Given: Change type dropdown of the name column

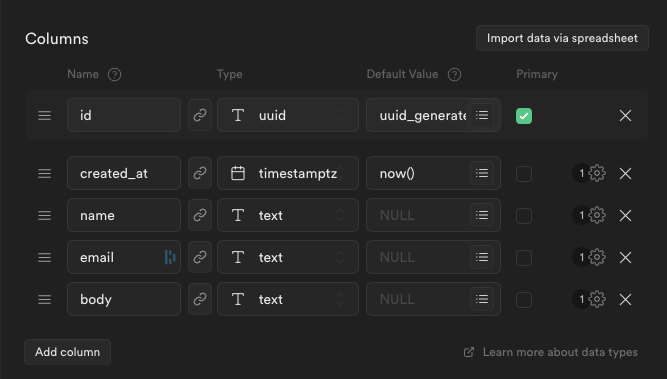Looking at the screenshot, I should pos(288,215).
